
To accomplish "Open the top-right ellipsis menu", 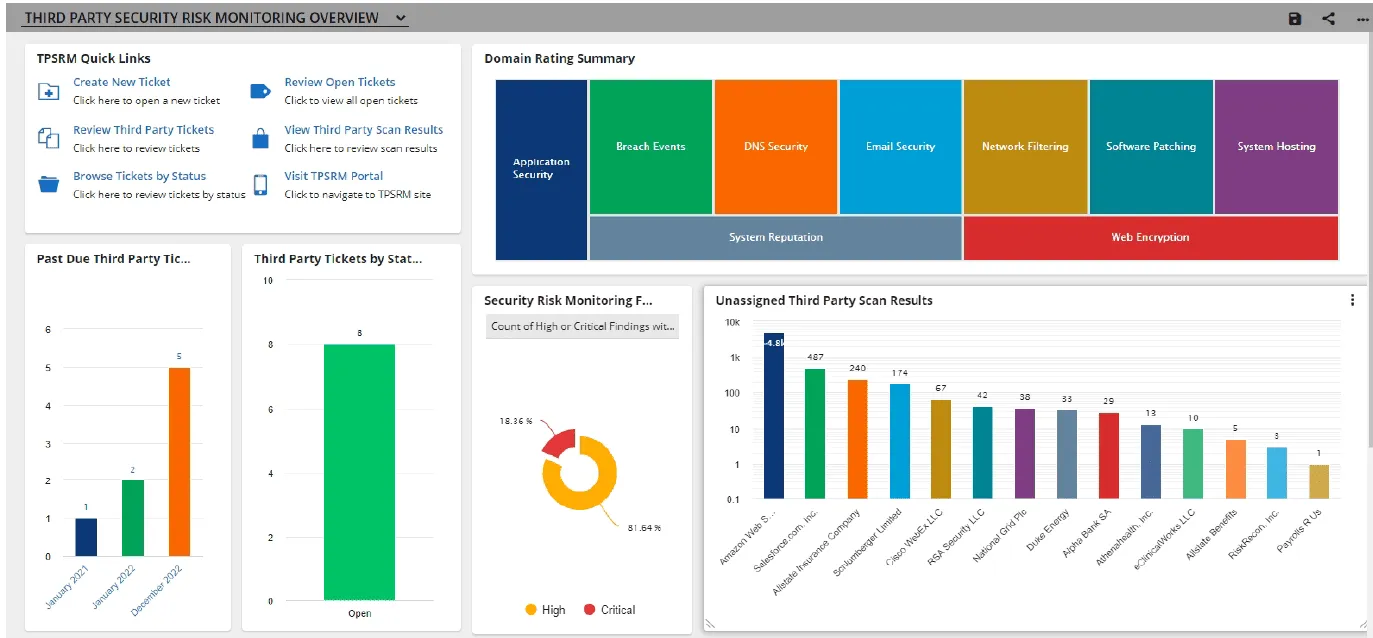I will coord(1362,19).
